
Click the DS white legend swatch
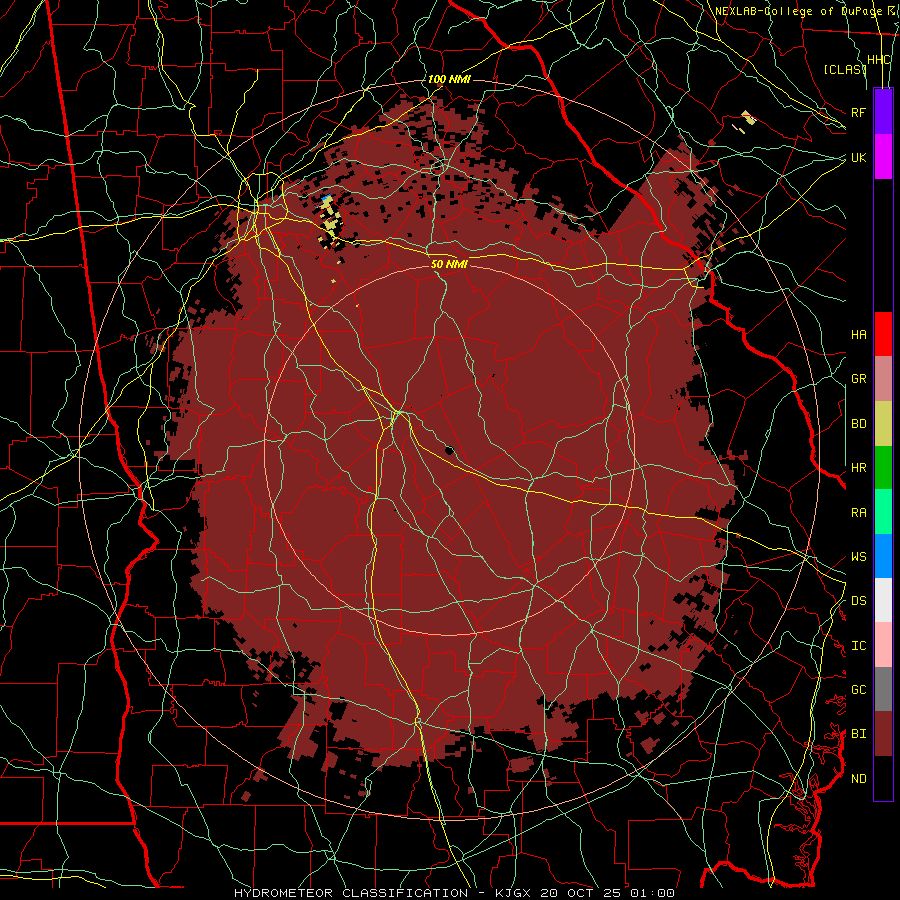pyautogui.click(x=883, y=600)
